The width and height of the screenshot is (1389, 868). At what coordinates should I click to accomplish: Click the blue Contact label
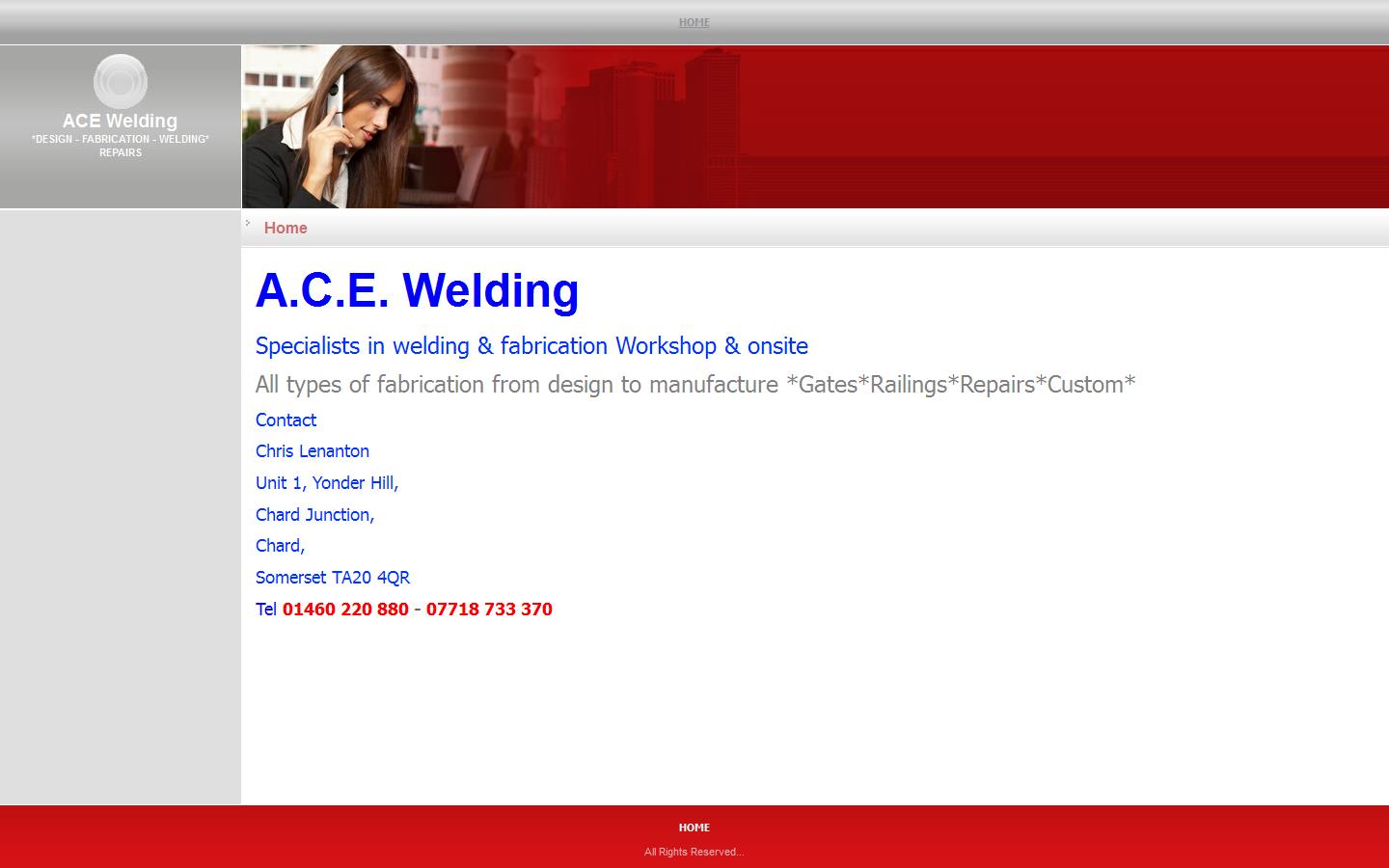(286, 420)
